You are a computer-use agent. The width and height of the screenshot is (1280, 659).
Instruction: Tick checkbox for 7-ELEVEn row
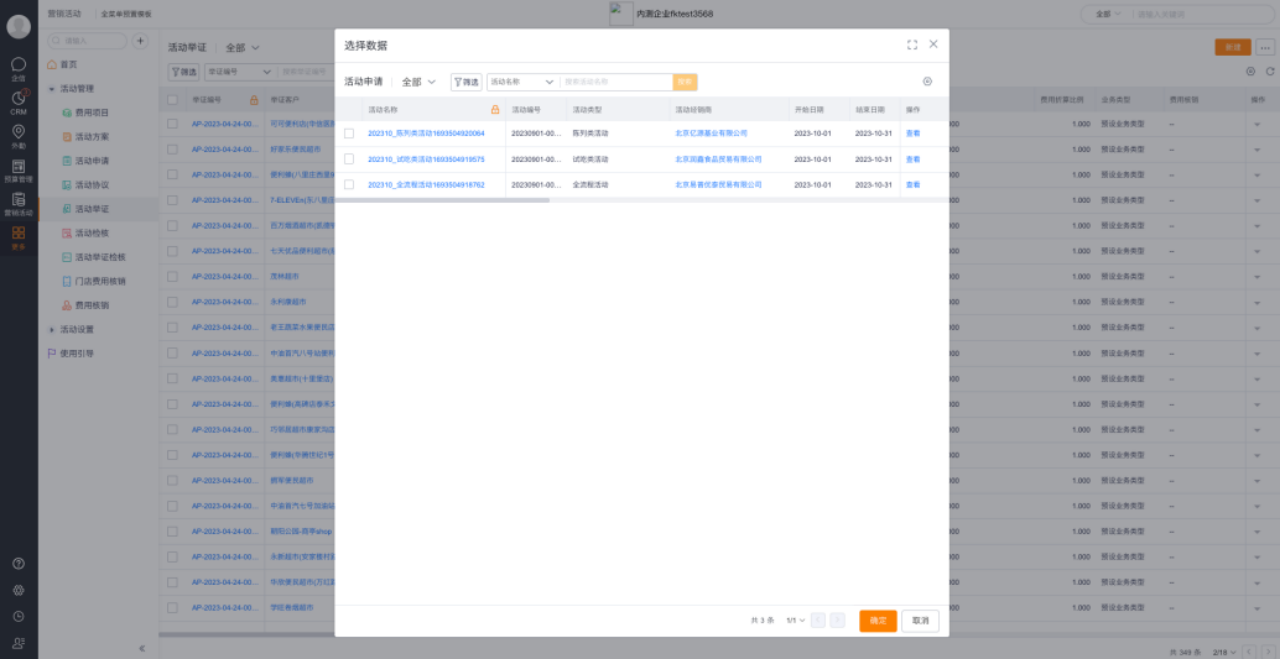click(173, 200)
